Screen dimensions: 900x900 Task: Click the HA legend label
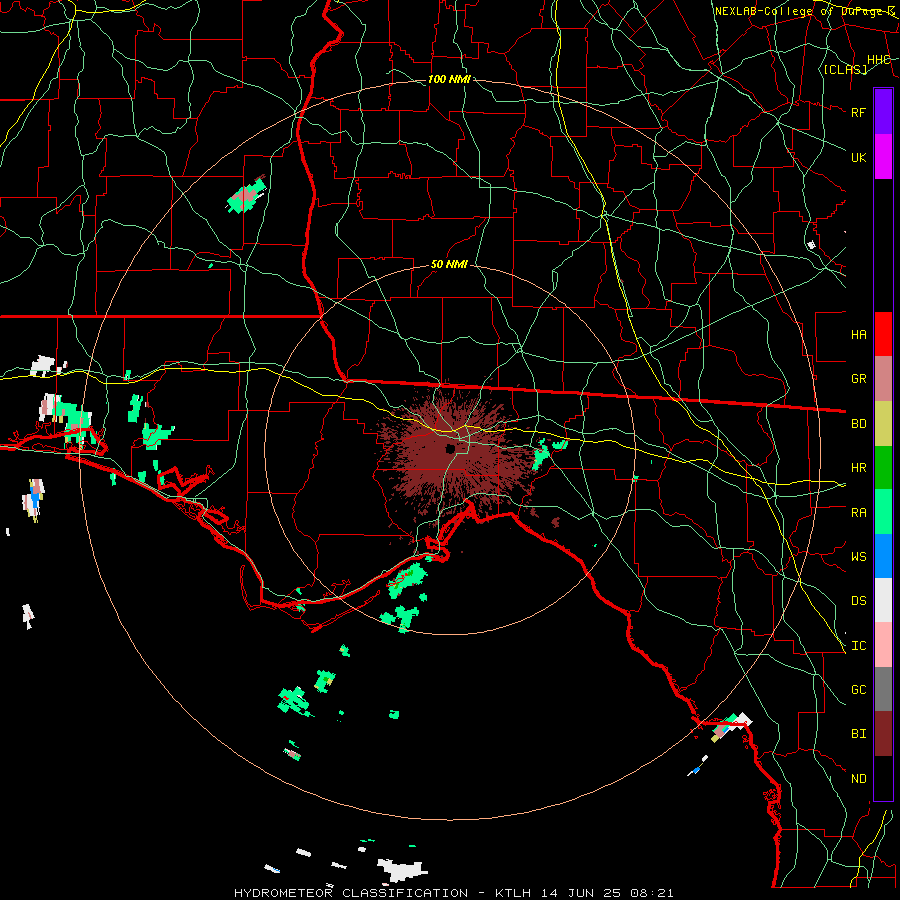[858, 335]
